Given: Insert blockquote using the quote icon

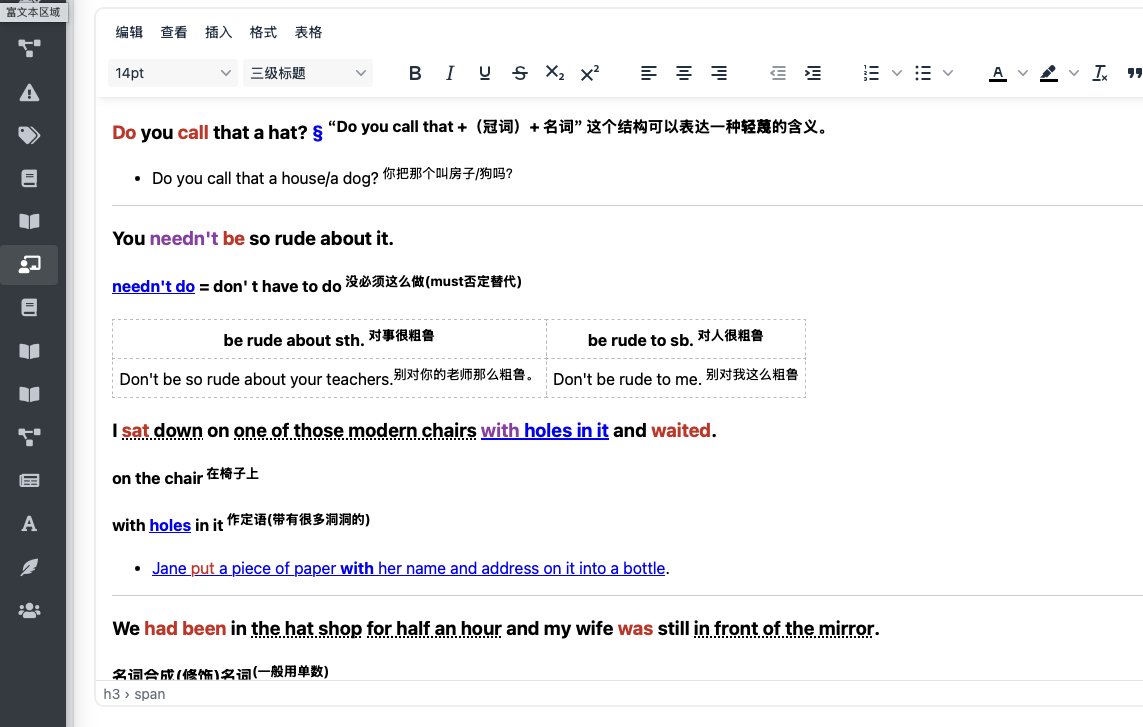Looking at the screenshot, I should coord(1134,73).
